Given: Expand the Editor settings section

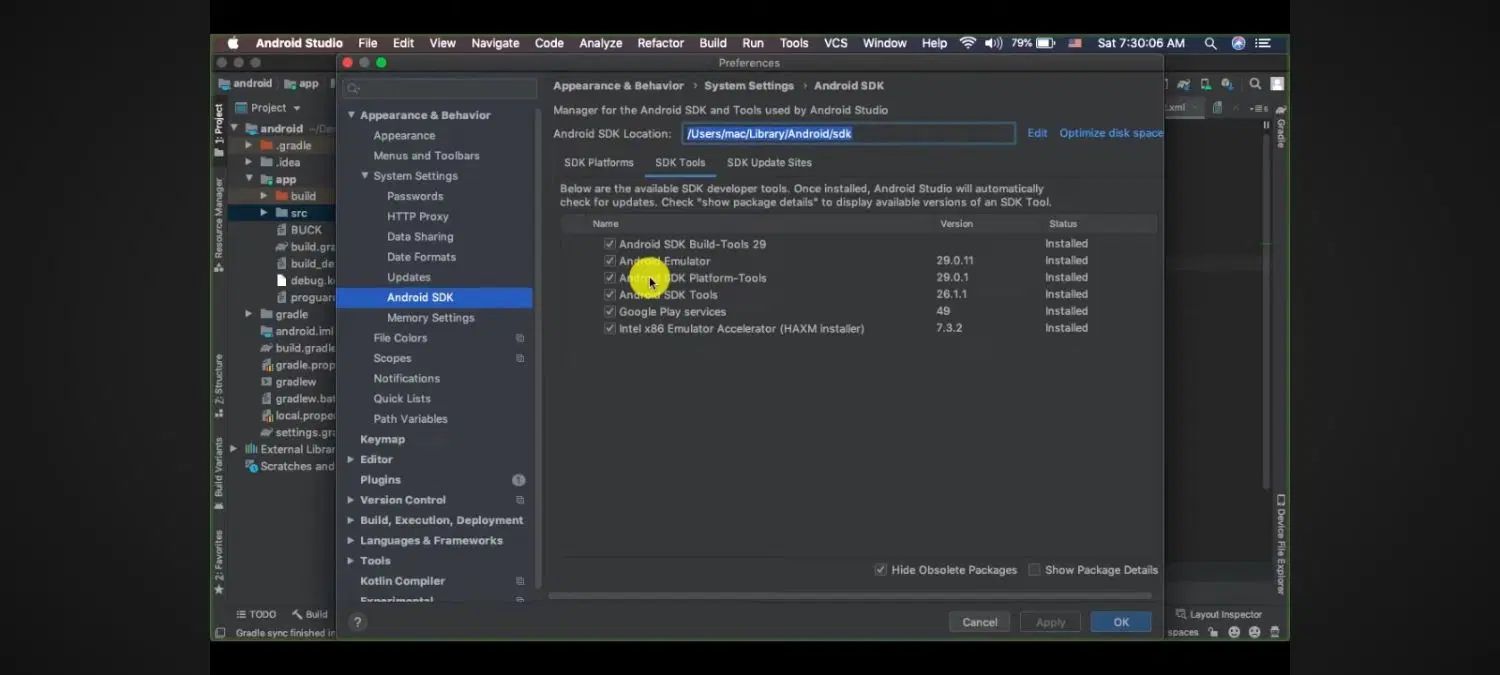Looking at the screenshot, I should pyautogui.click(x=351, y=460).
